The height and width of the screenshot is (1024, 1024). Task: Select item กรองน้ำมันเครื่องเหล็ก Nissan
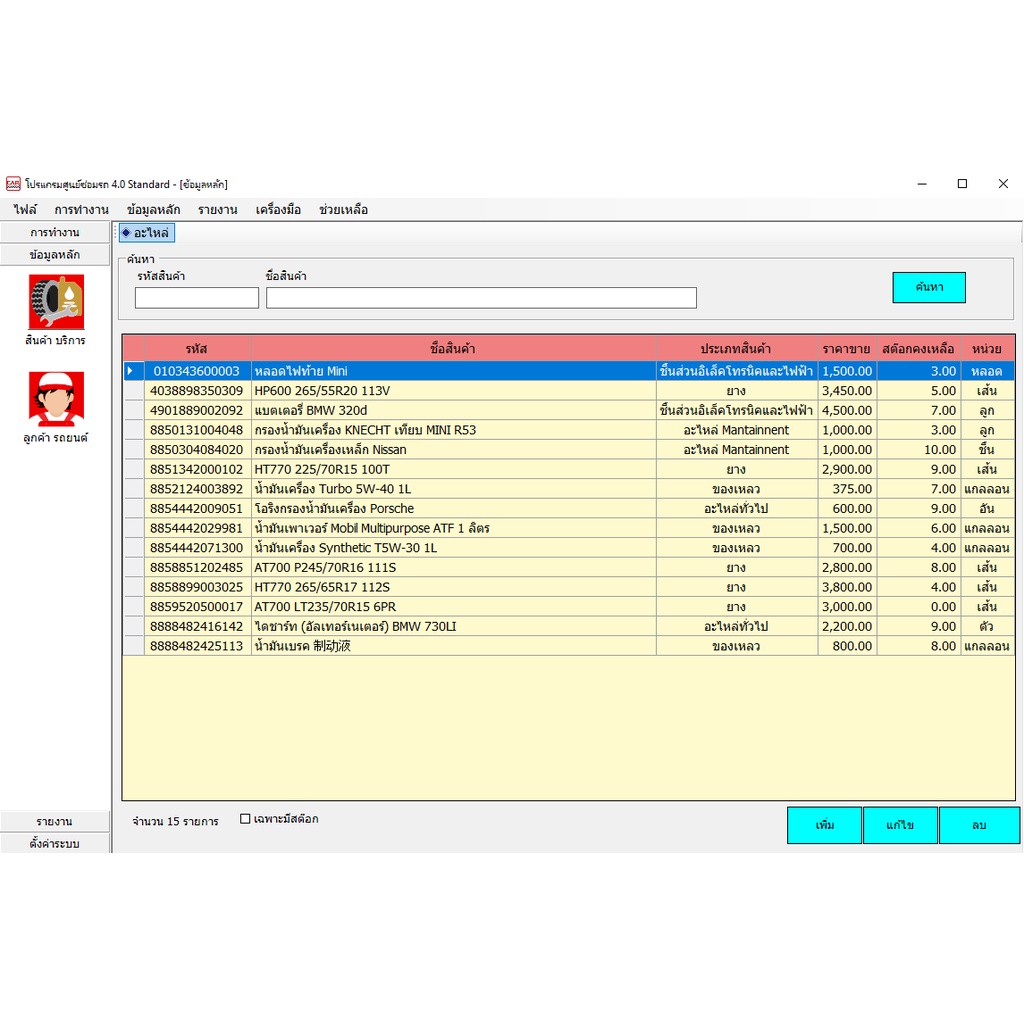pos(453,449)
